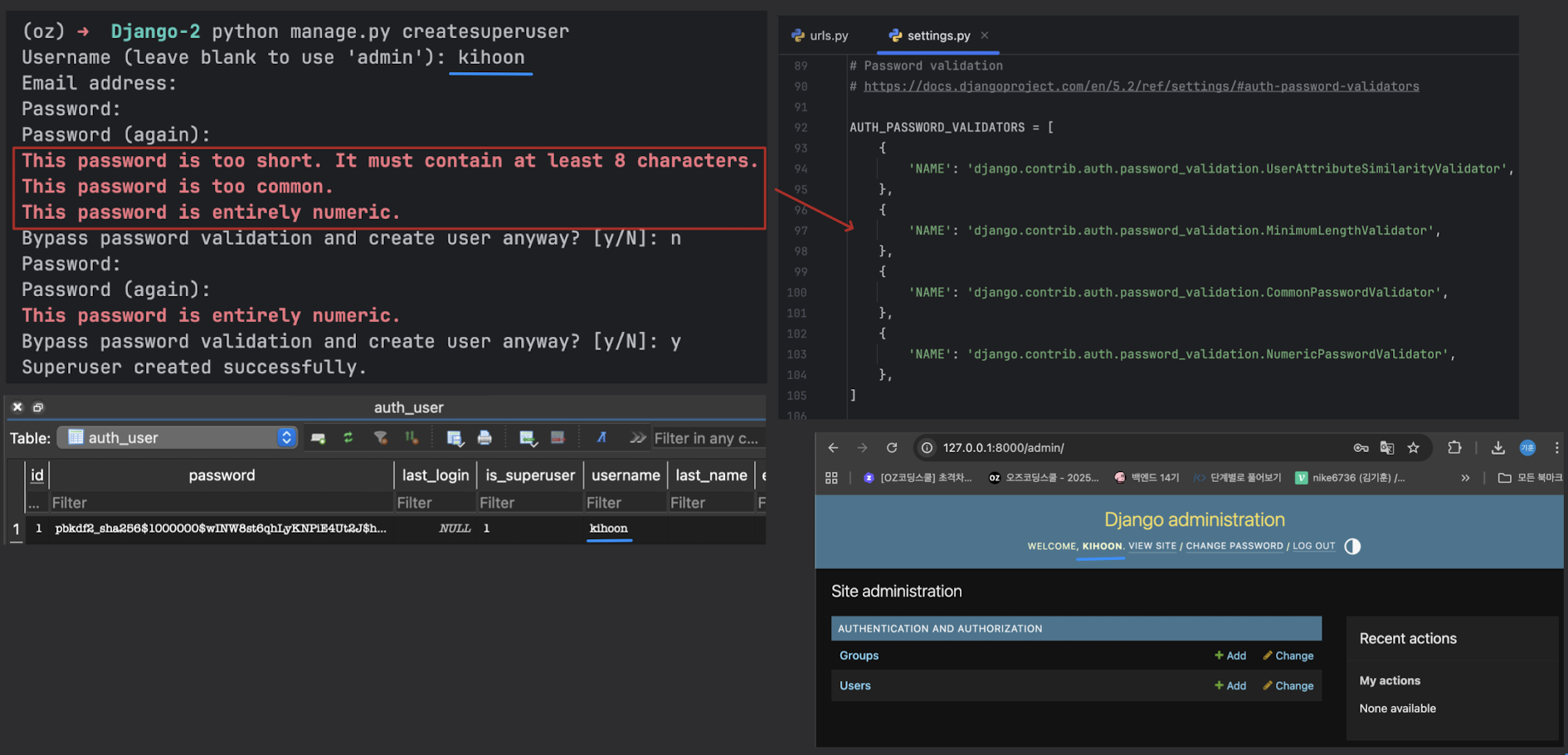Close the auth_user dock panel
The height and width of the screenshot is (755, 1568).
tap(17, 407)
